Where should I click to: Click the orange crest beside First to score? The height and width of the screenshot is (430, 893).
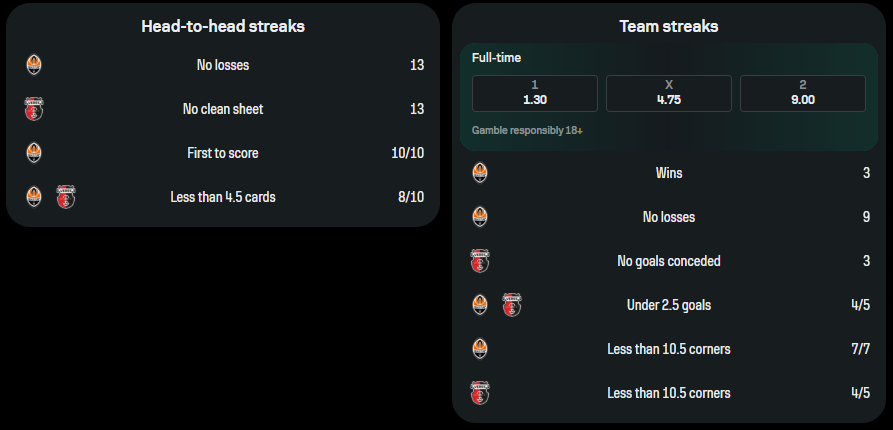(34, 153)
